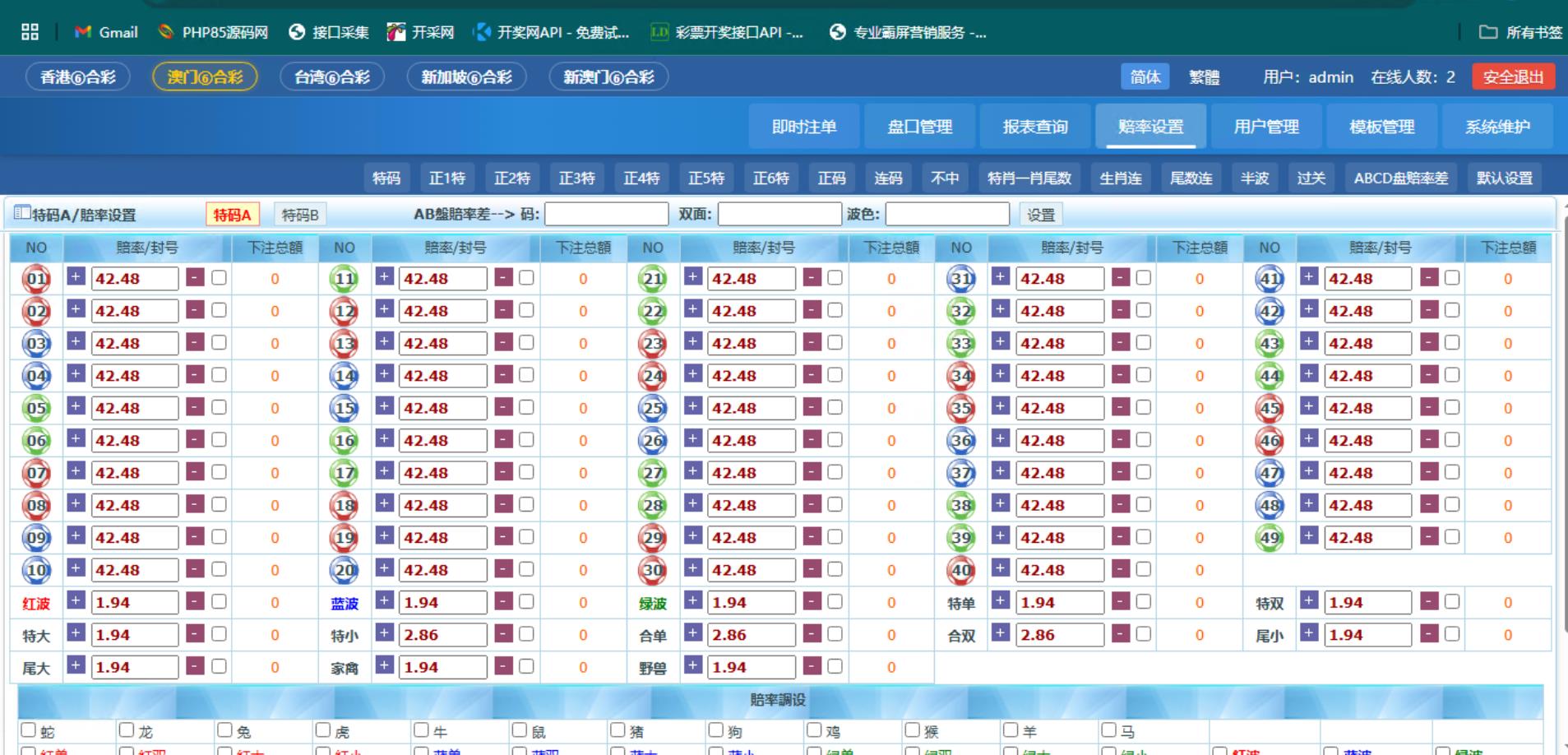Image resolution: width=1568 pixels, height=755 pixels.
Task: Tick the 蛇 zodiac checkbox
Action: coord(29,730)
